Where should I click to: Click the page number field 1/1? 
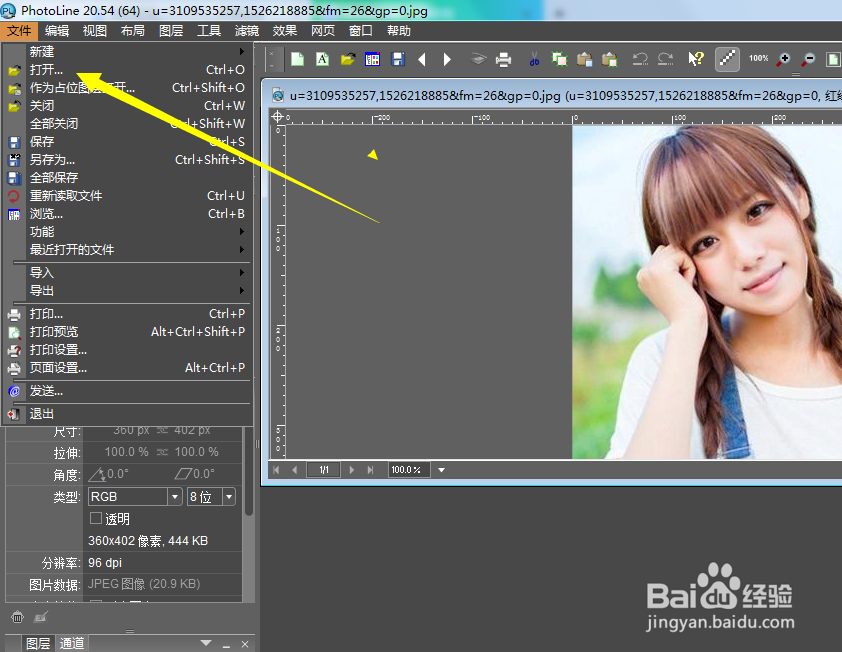click(323, 470)
